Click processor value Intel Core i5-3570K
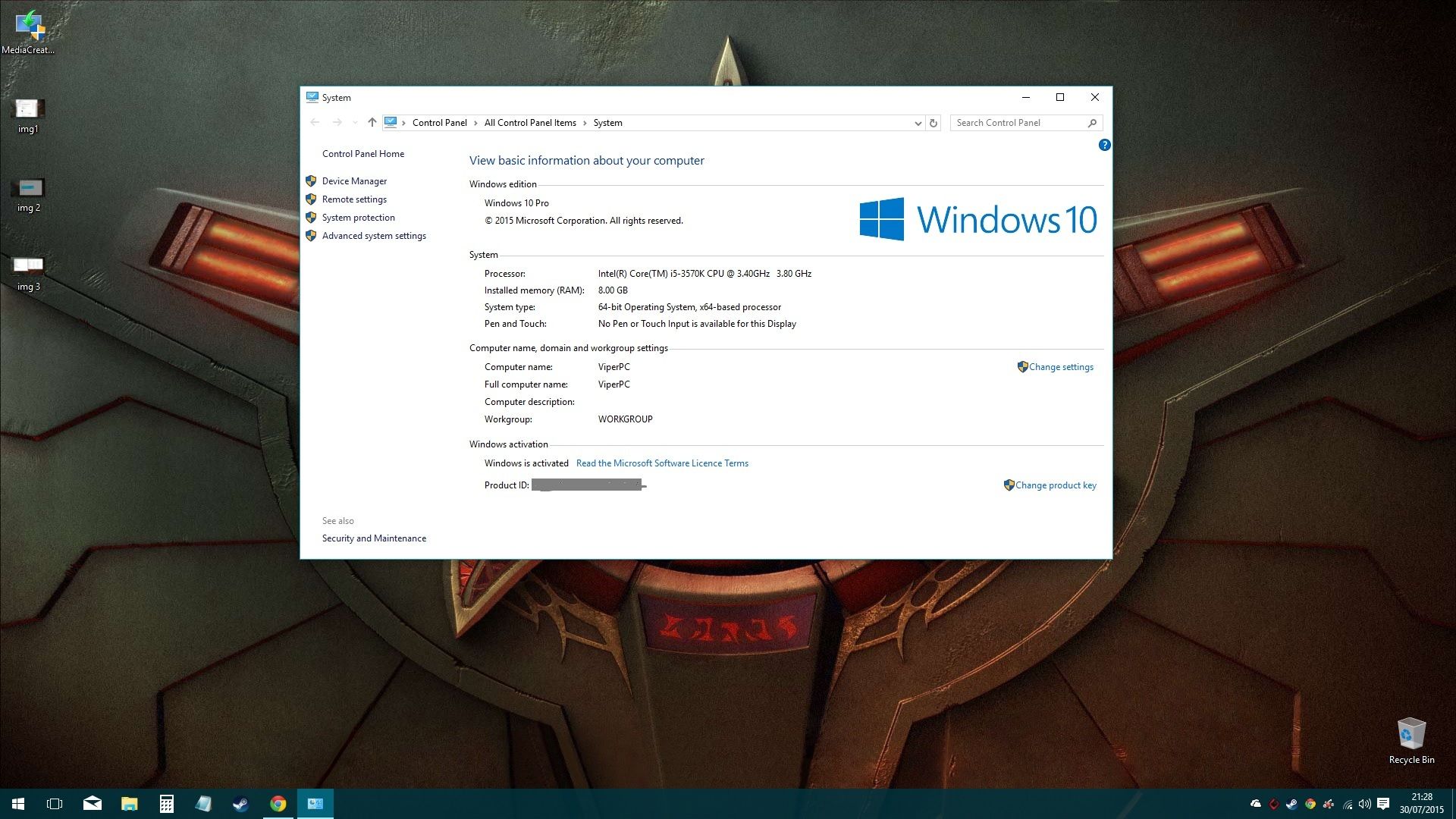1456x819 pixels. [x=704, y=274]
